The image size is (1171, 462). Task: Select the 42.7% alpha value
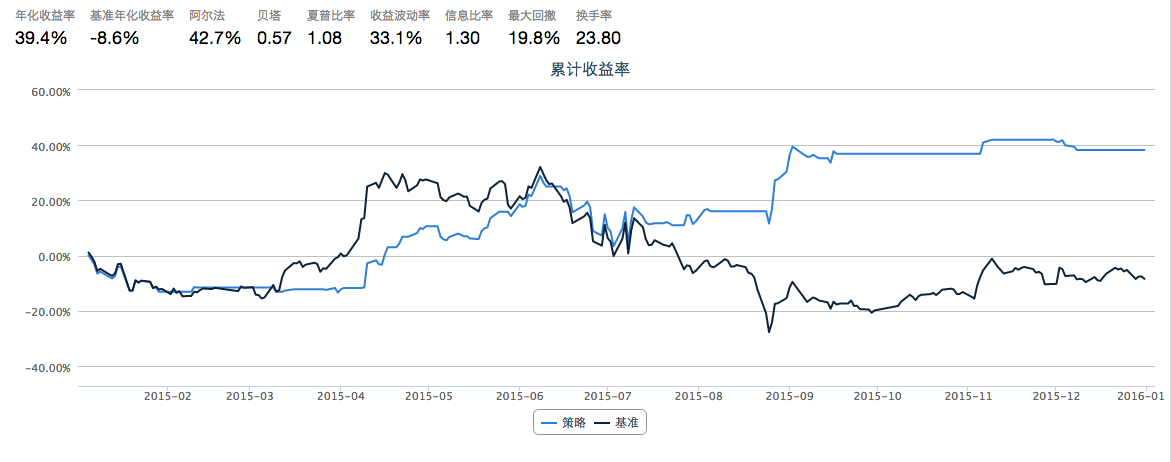pos(215,38)
